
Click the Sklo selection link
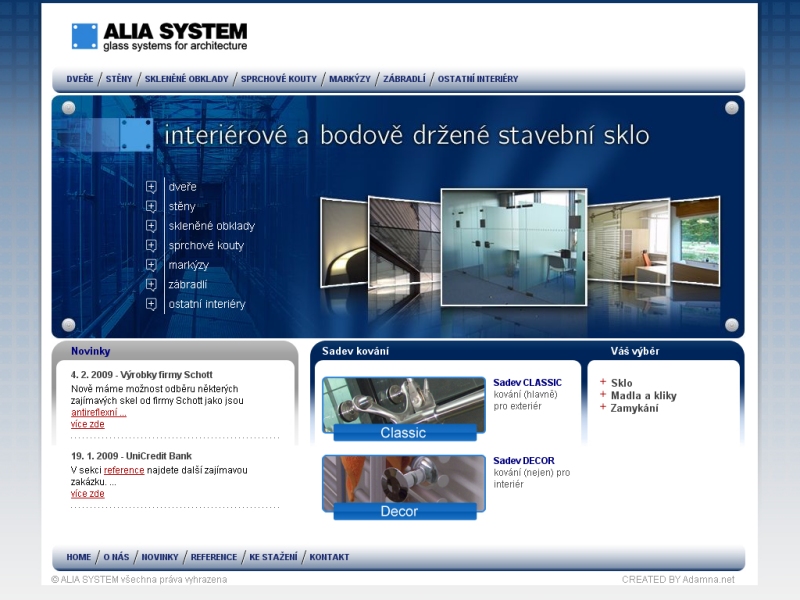coord(621,383)
